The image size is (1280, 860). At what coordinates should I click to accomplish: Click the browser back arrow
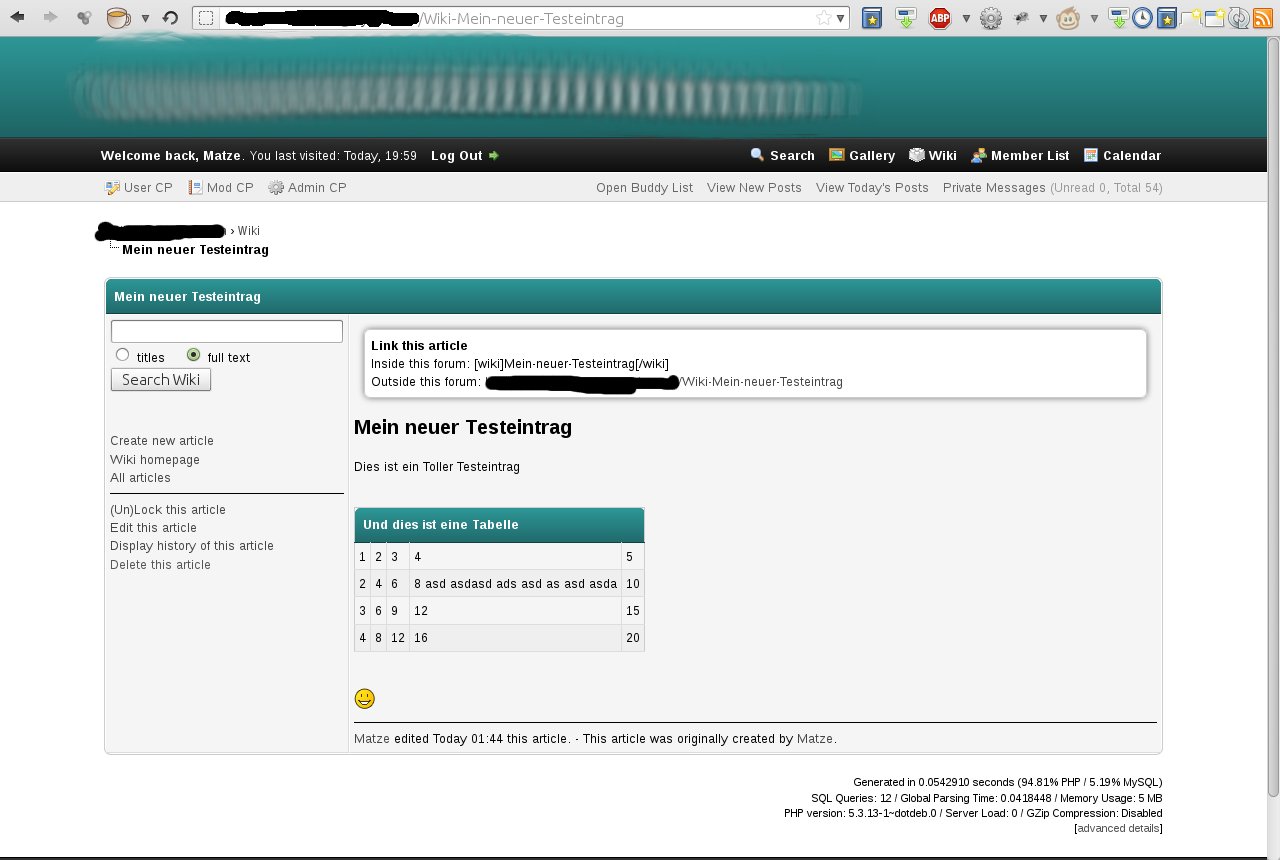(x=17, y=17)
